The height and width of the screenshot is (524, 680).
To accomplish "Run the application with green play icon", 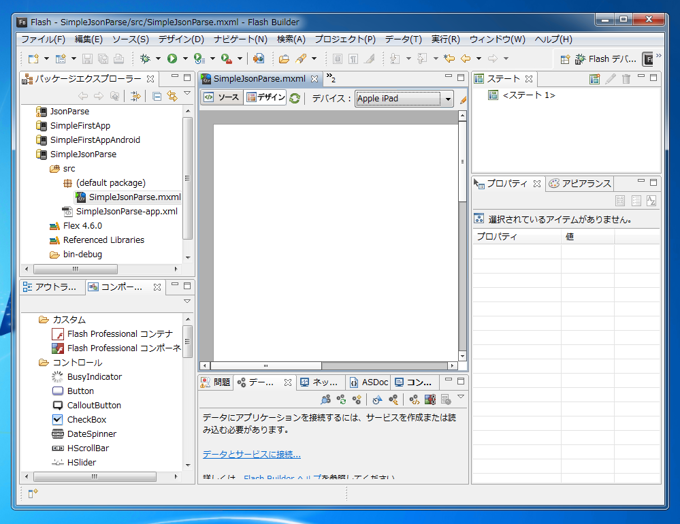I will [172, 59].
